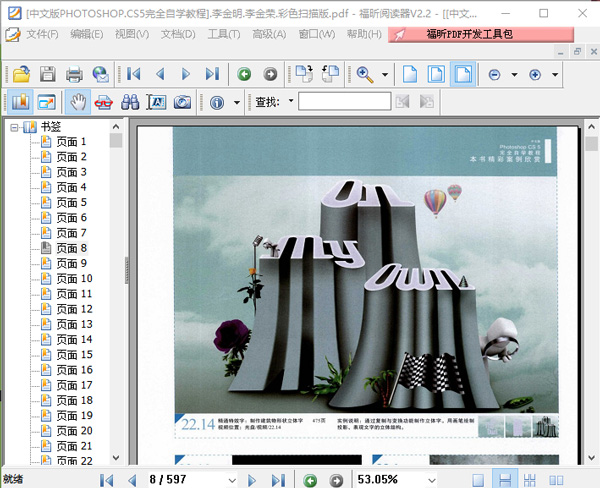Open dropdown next to info icon
The height and width of the screenshot is (488, 600).
pos(237,103)
